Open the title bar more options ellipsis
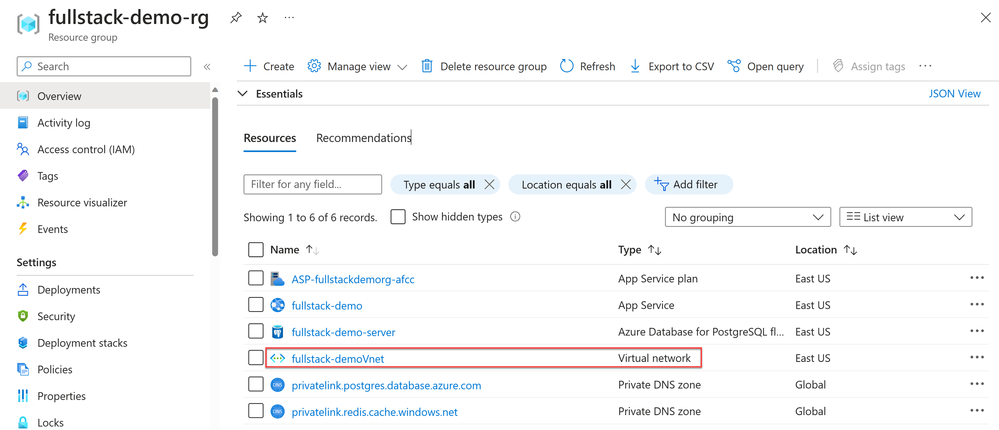The width and height of the screenshot is (999, 430). pyautogui.click(x=289, y=17)
